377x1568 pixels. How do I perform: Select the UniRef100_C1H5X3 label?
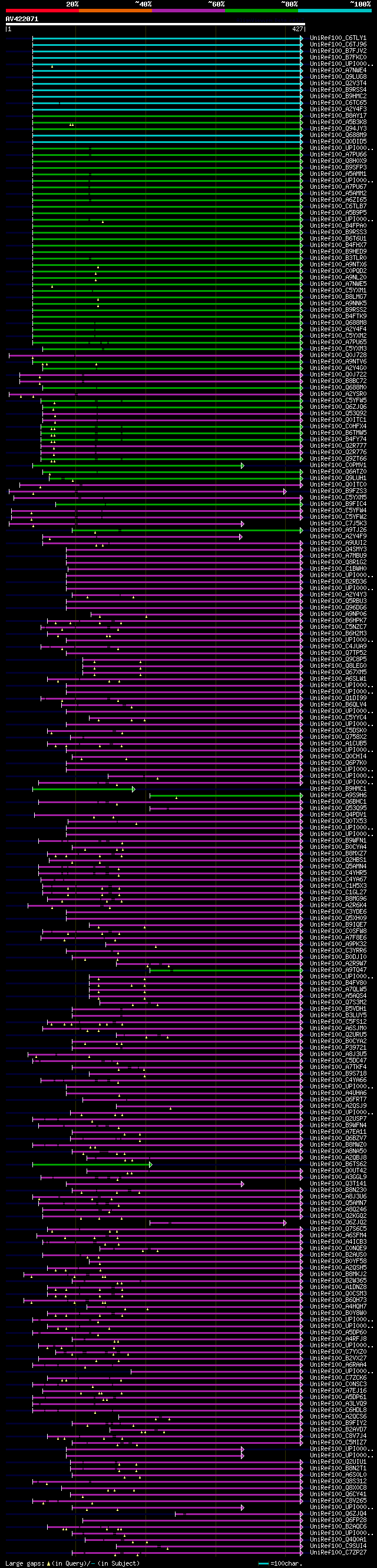click(338, 886)
